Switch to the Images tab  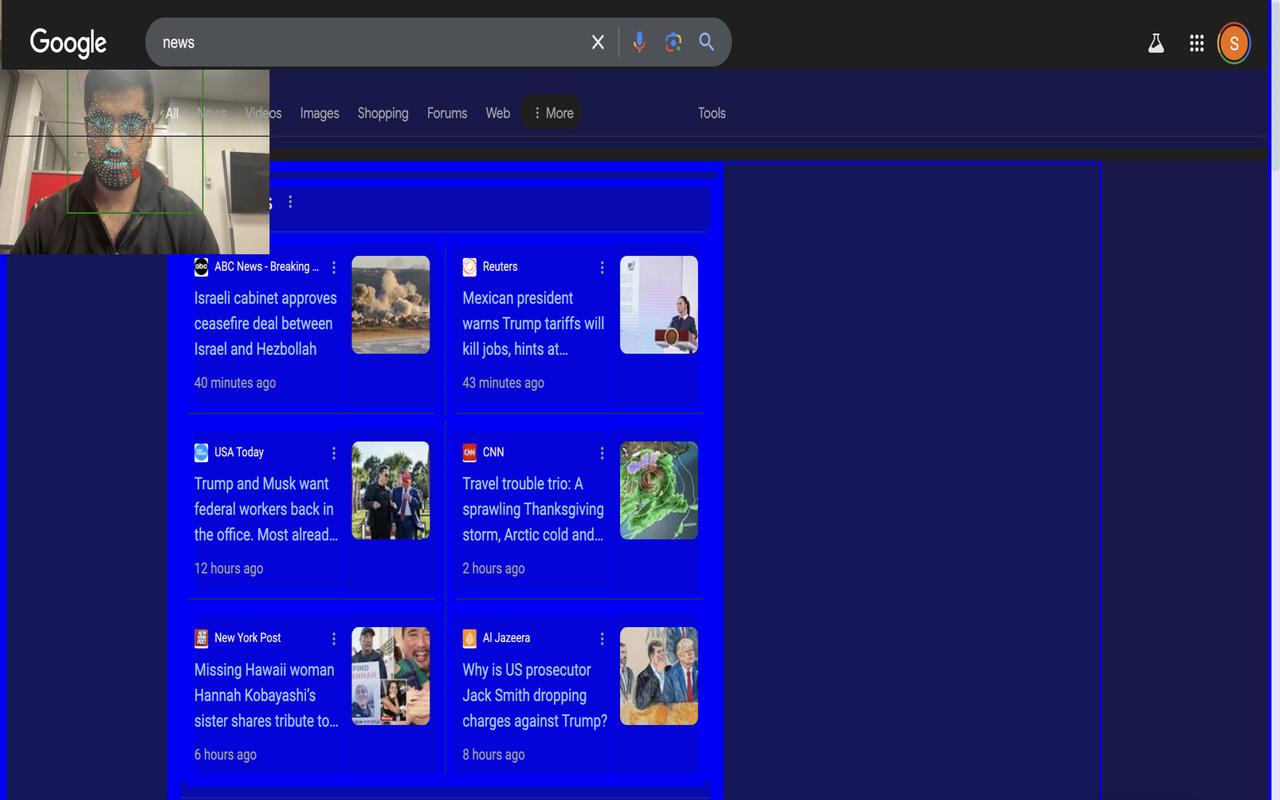click(319, 113)
